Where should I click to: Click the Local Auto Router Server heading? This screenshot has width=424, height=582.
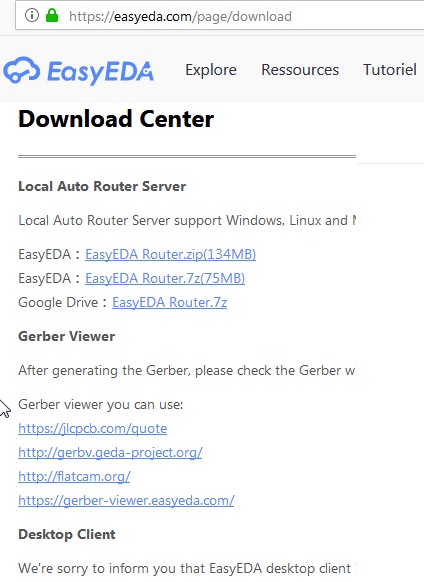102,186
